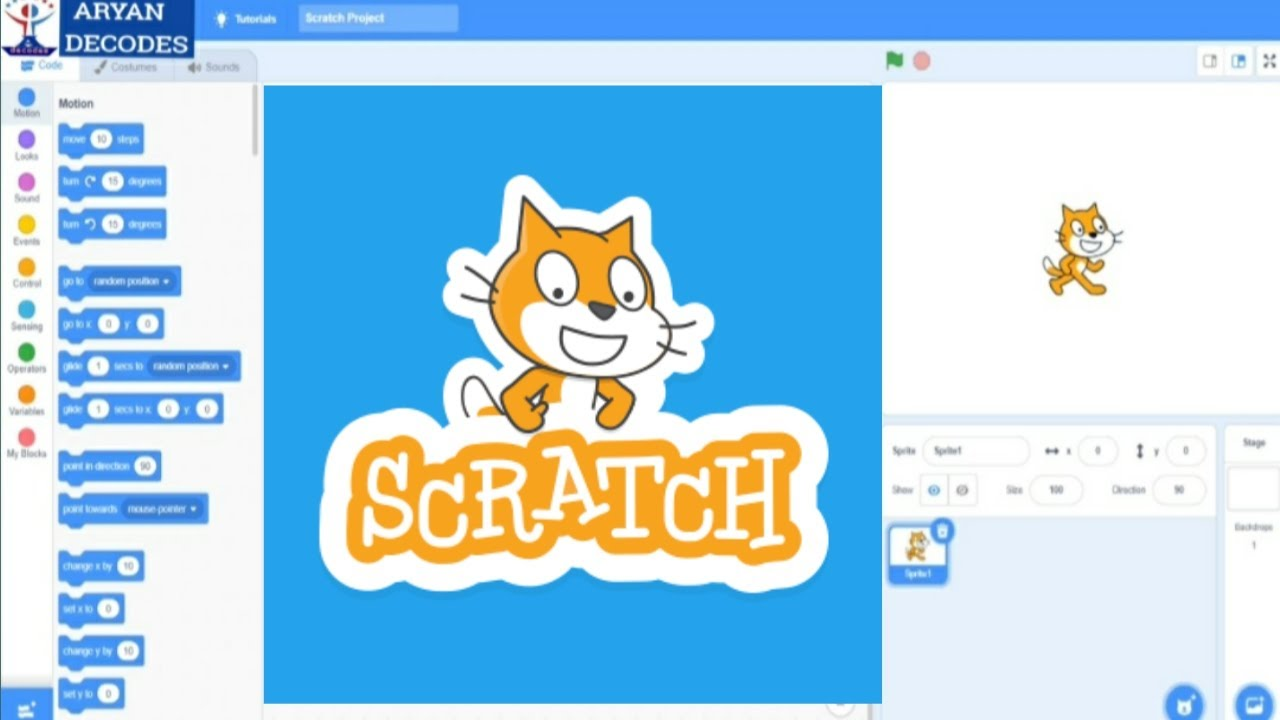Hide the sprite with crossed eye icon

(962, 490)
